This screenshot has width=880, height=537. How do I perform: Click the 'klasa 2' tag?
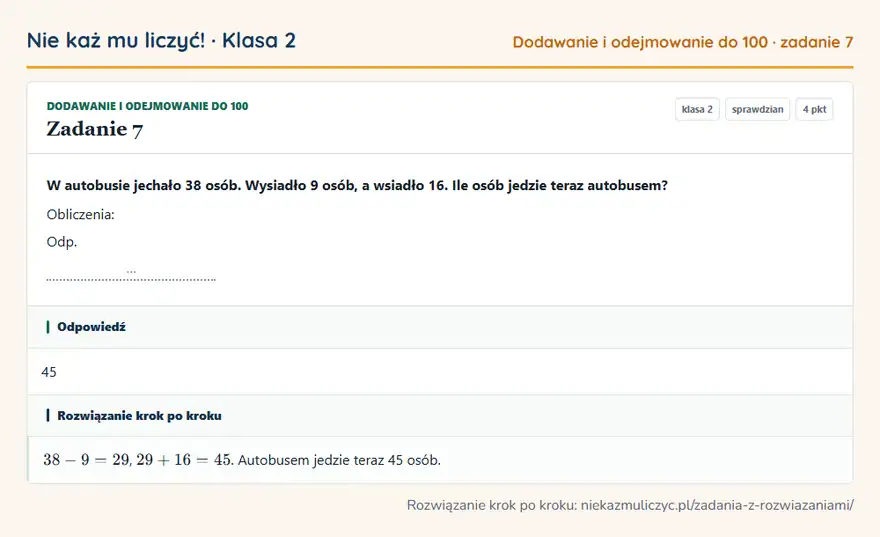(697, 109)
